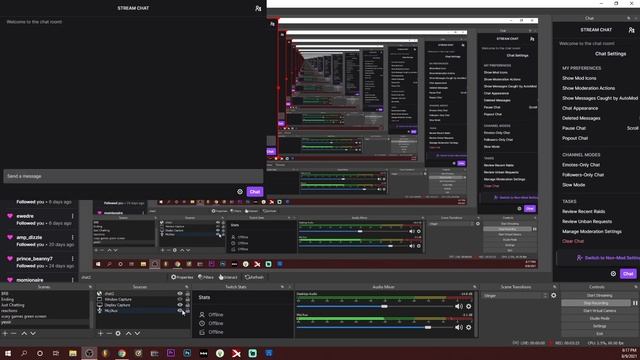The height and width of the screenshot is (360, 640).
Task: Open the scene transition properties gear
Action: (553, 296)
